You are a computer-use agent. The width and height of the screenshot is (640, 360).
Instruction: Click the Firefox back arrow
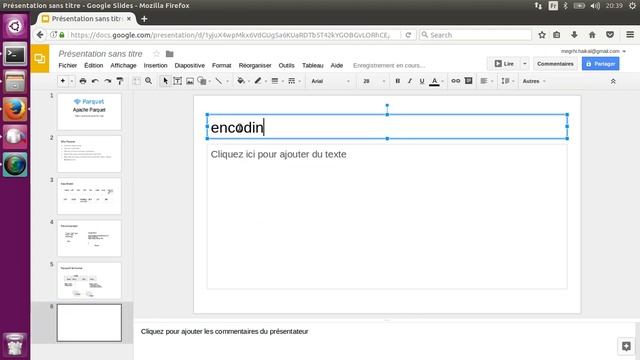tap(40, 35)
